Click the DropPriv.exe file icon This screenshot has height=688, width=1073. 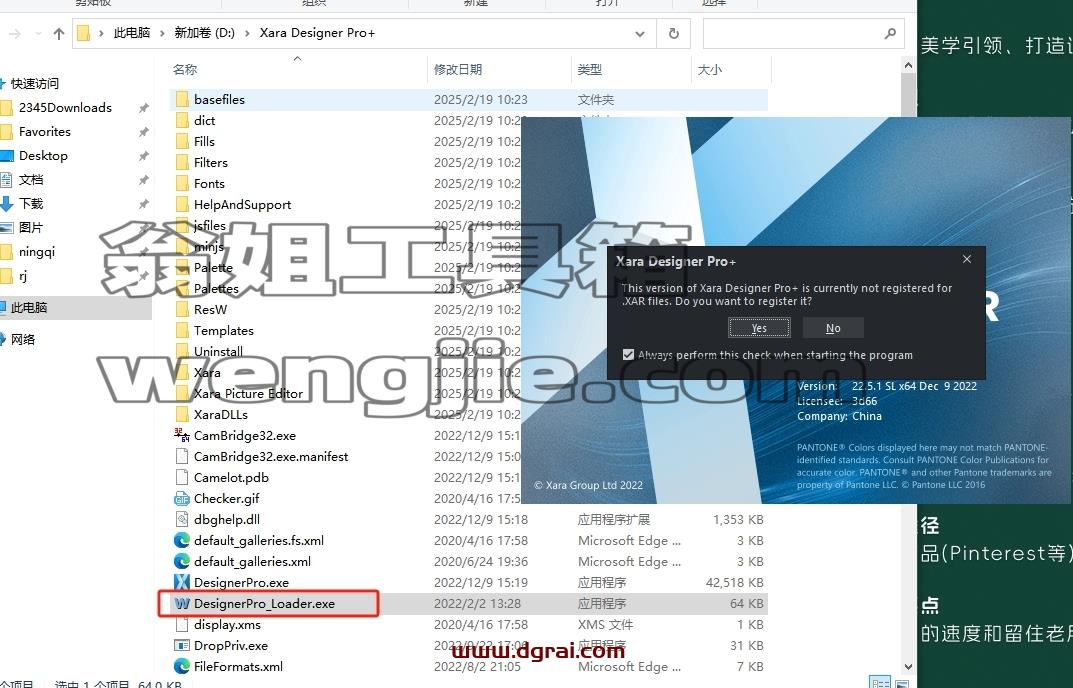181,646
